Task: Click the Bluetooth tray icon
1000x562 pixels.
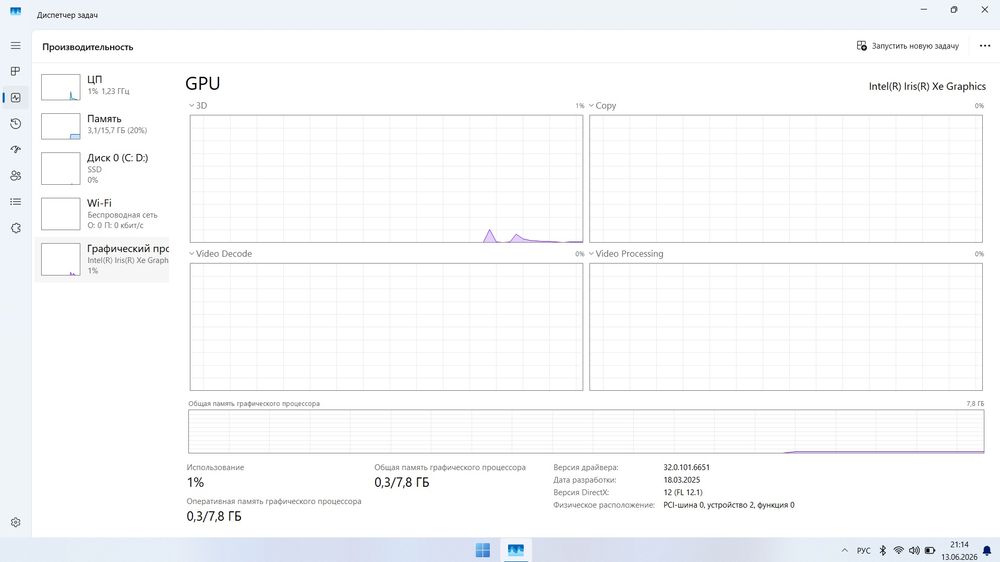Action: click(883, 550)
